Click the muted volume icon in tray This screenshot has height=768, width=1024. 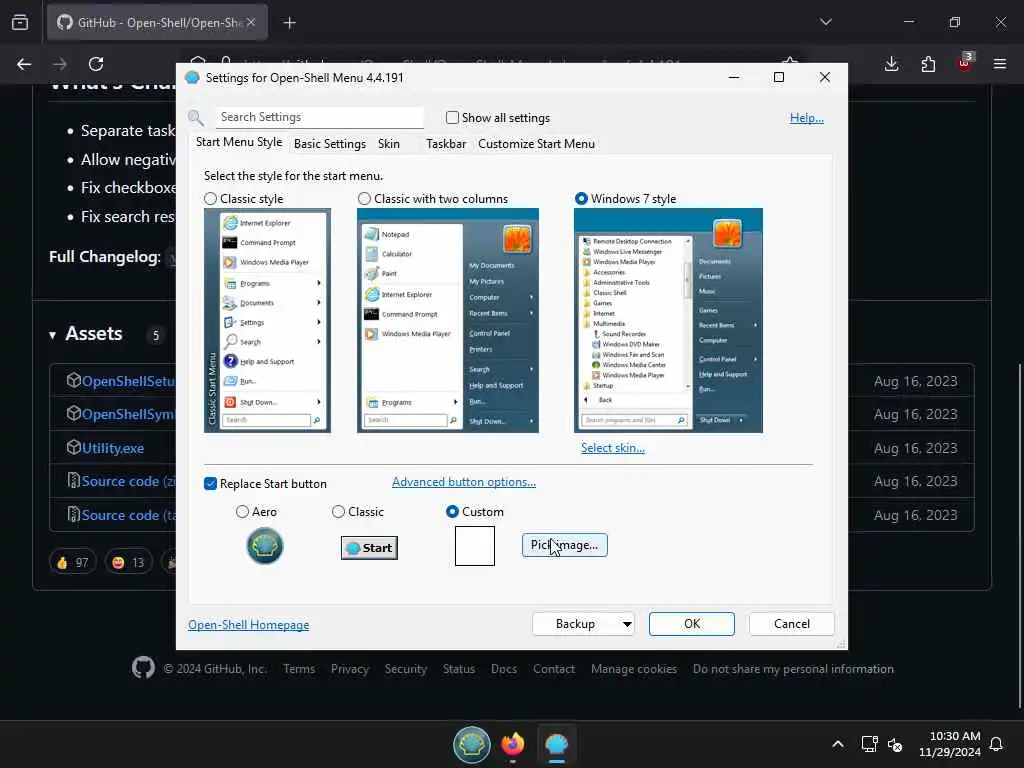895,744
